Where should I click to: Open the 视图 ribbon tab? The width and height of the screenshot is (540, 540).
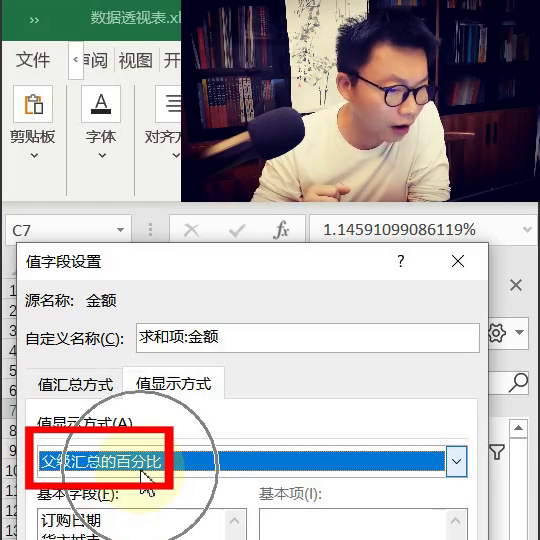(135, 61)
